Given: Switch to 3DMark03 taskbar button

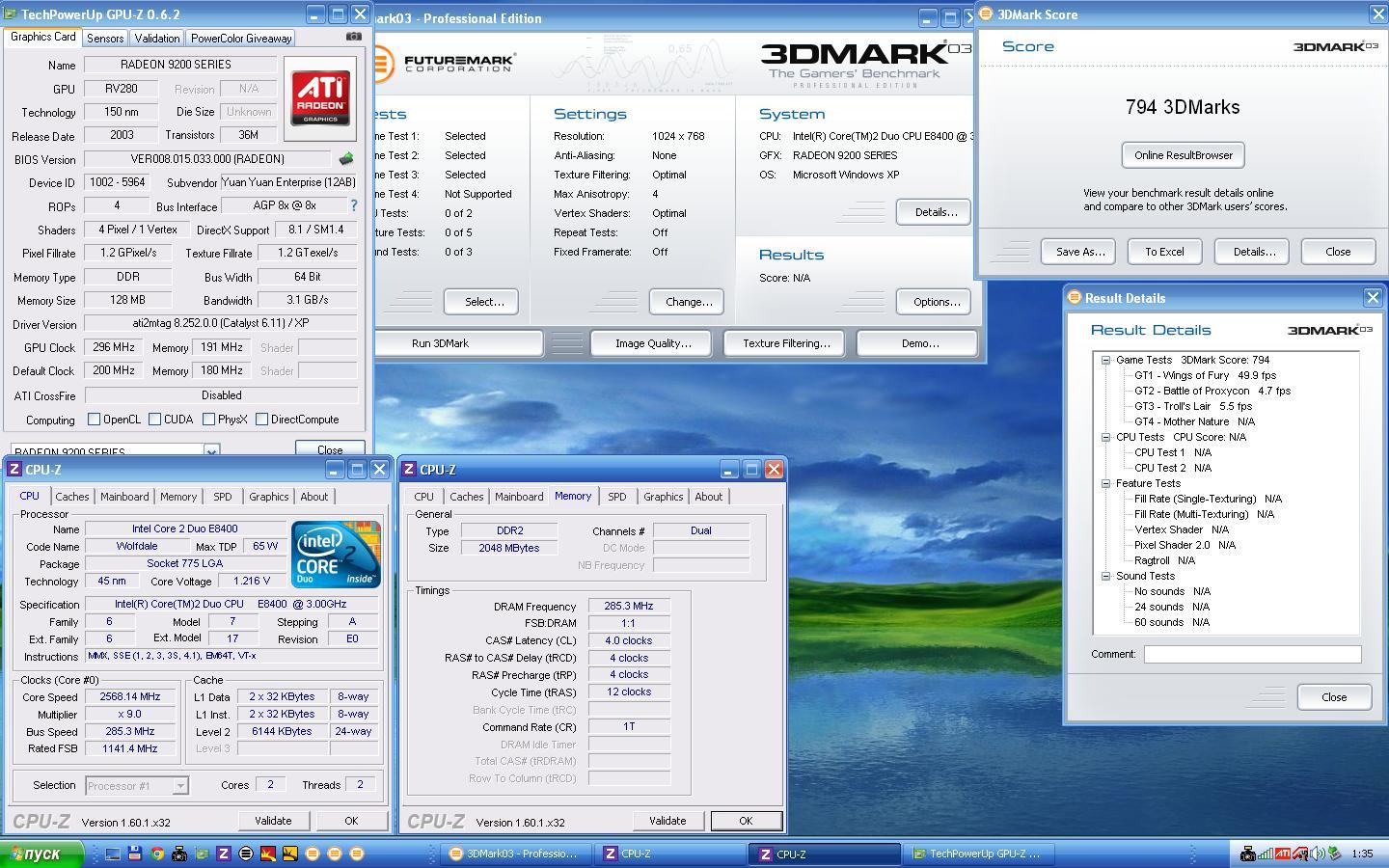Looking at the screenshot, I should click(x=517, y=854).
